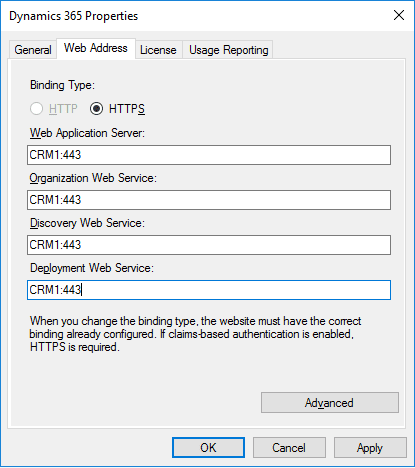Click the Discovery Web Service label
Screen dimensions: 415x468
(x=87, y=223)
